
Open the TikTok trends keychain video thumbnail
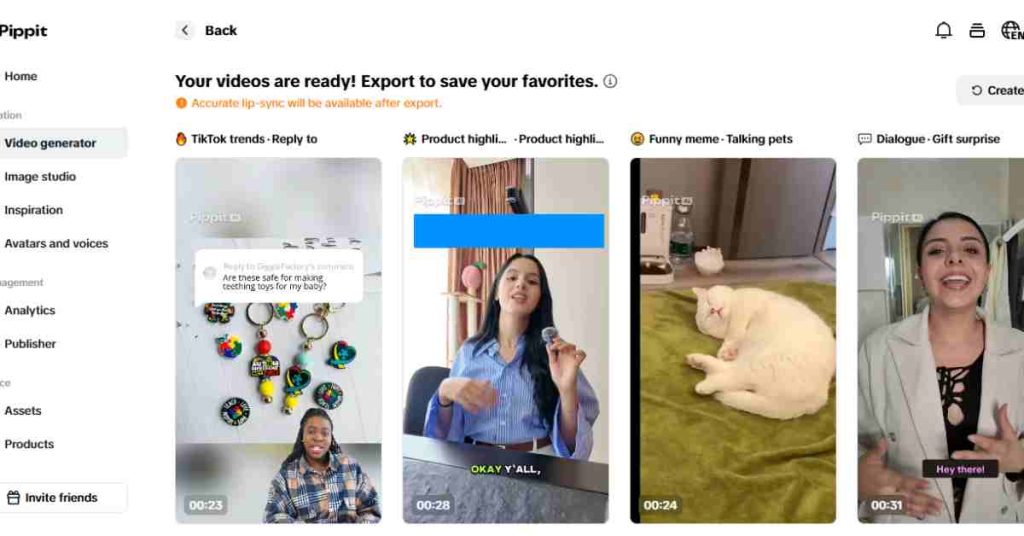278,340
